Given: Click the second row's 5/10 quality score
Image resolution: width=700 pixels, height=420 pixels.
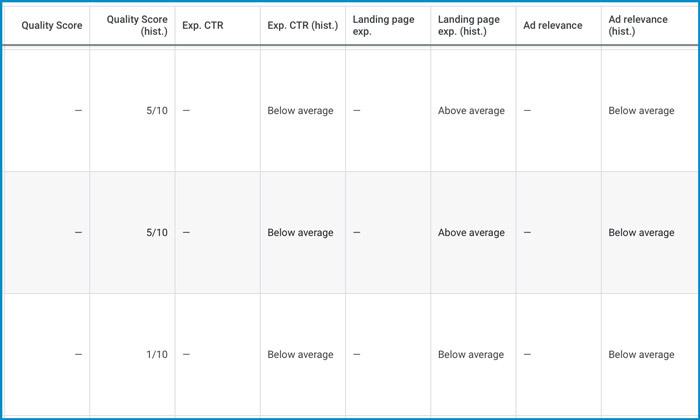Looking at the screenshot, I should click(x=156, y=233).
